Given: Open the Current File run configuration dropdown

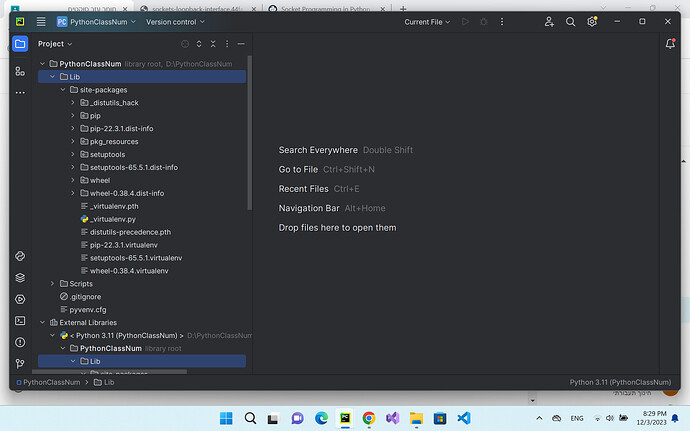Looking at the screenshot, I should point(427,22).
